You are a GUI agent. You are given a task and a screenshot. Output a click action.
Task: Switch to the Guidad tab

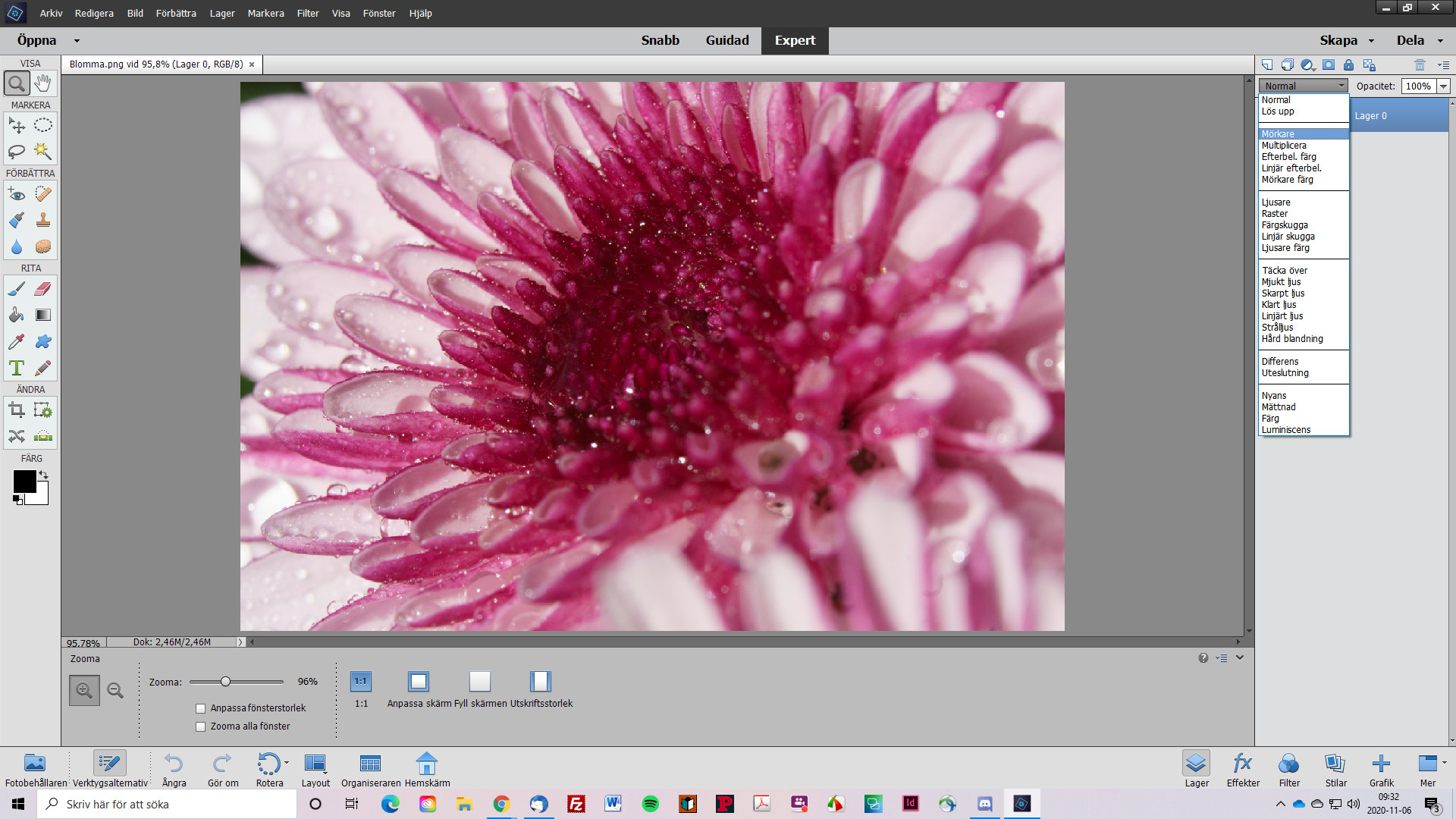click(x=726, y=40)
